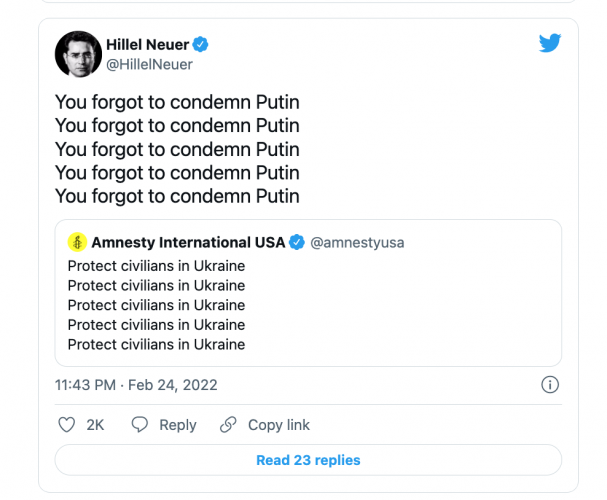The width and height of the screenshot is (607, 500).
Task: Click the chain link icon
Action: (x=229, y=425)
